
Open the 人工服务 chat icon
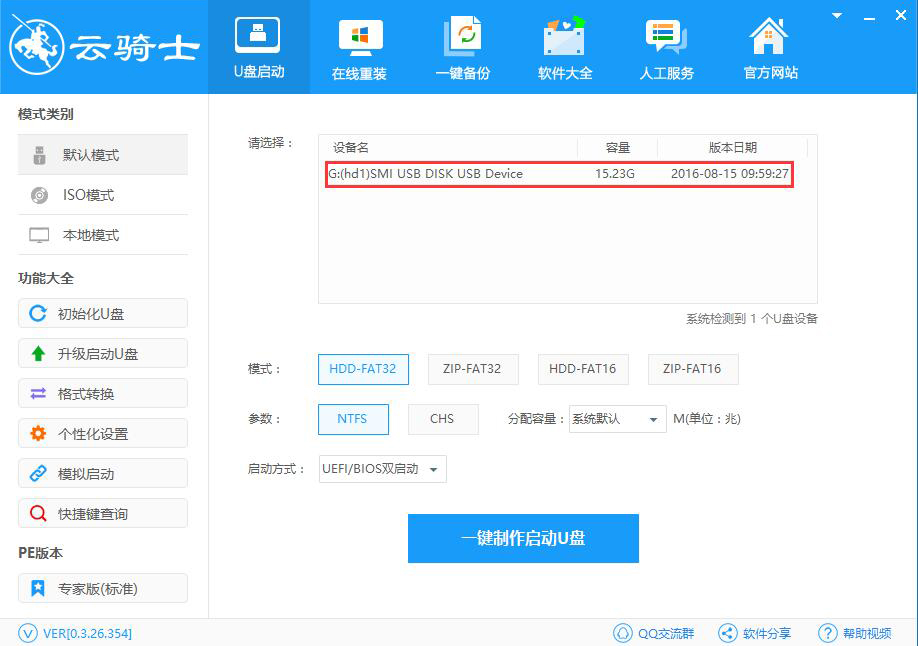[x=666, y=37]
